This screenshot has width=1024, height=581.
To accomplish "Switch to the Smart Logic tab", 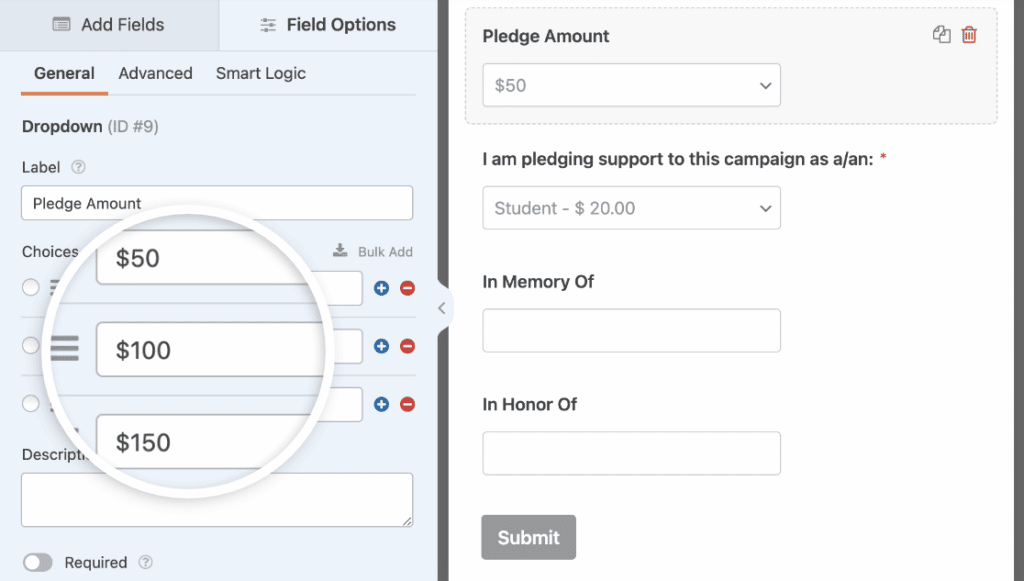I will 261,73.
